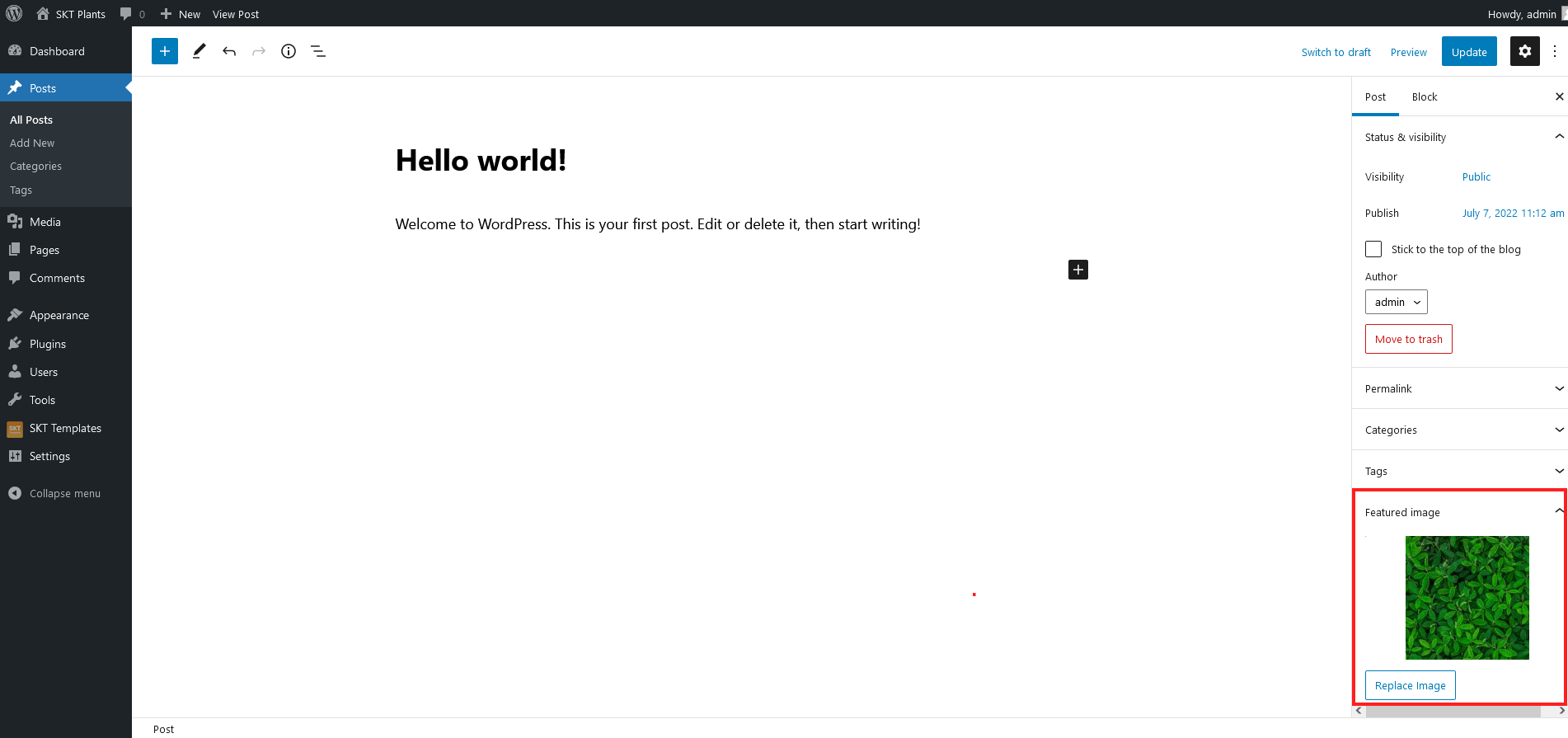Screen dimensions: 1568x738
Task: Open Comments in admin menu
Action: click(x=66, y=278)
